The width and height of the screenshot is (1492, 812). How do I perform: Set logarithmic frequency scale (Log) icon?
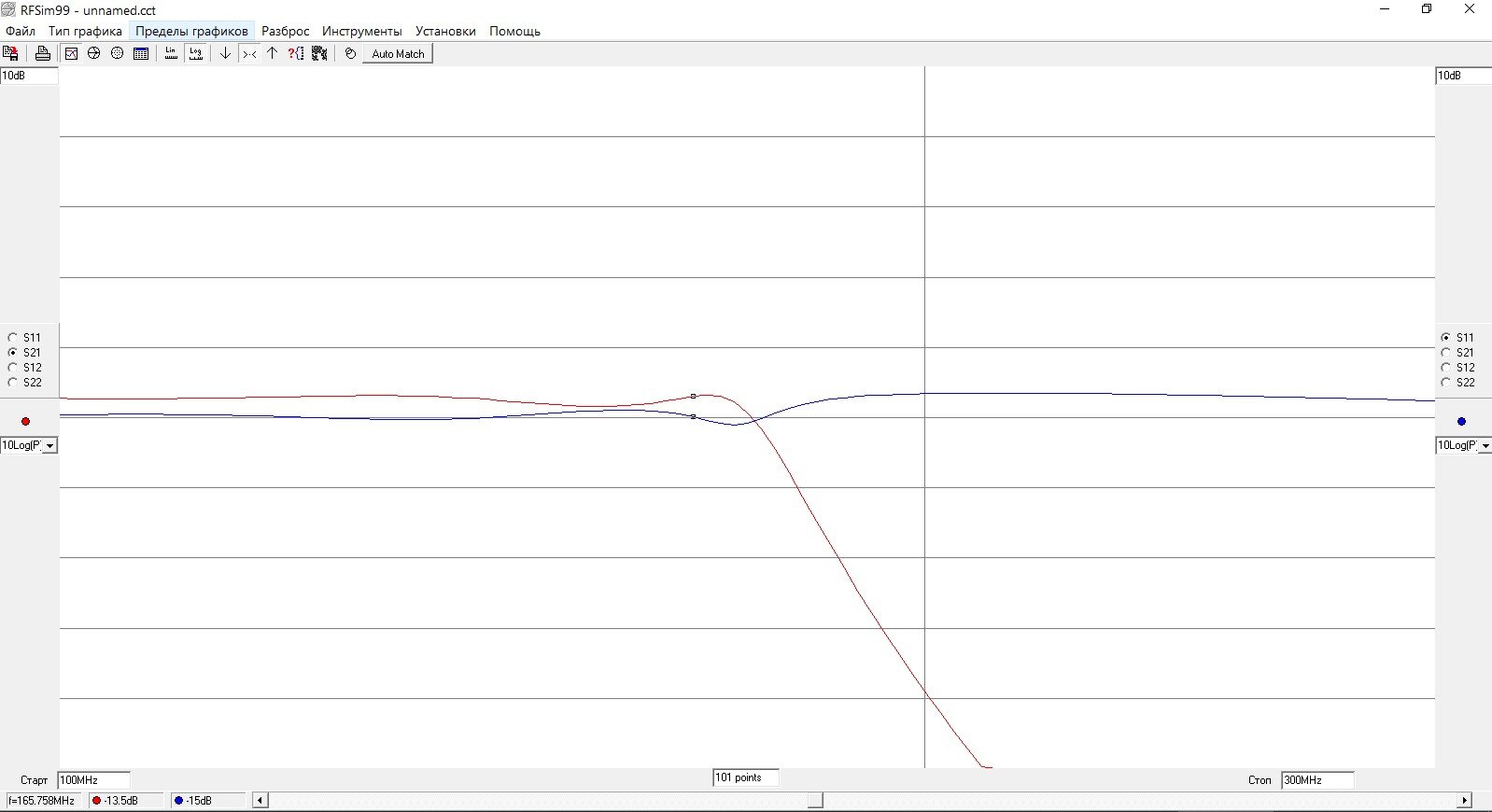(195, 54)
